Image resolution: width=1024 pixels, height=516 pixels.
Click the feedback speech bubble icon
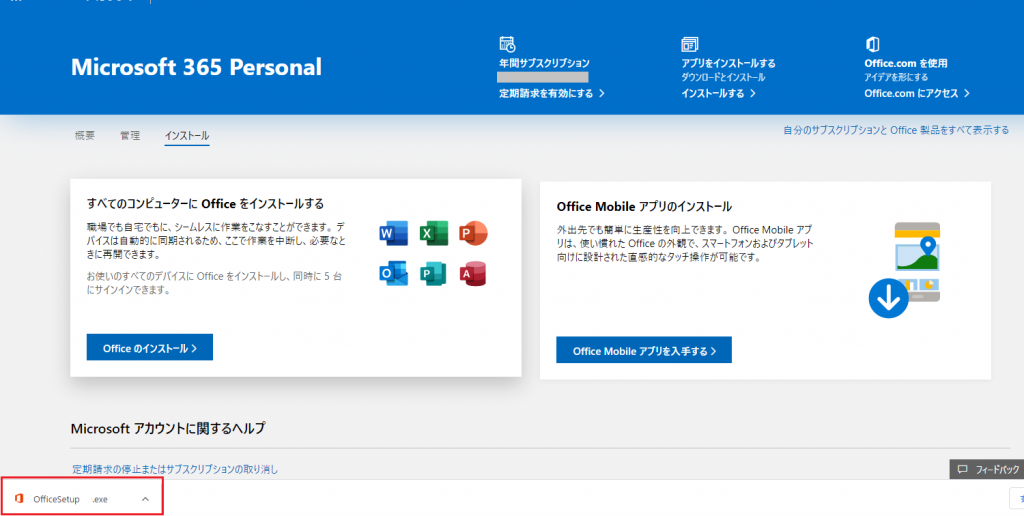(x=962, y=469)
